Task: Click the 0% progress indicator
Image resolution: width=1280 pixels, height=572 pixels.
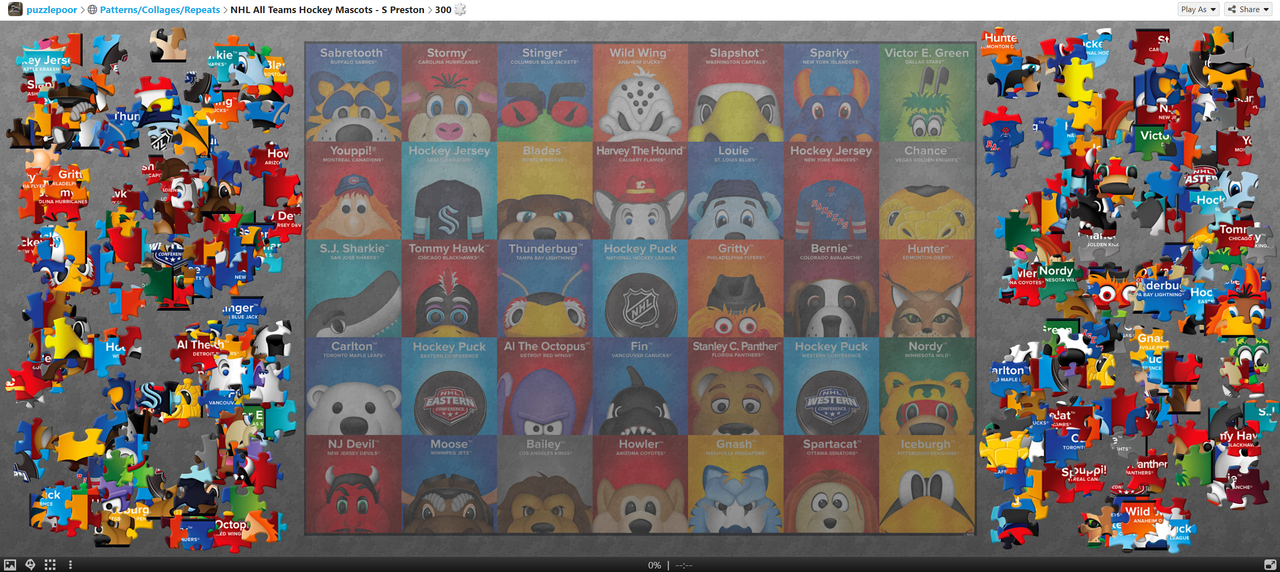Action: pyautogui.click(x=654, y=565)
